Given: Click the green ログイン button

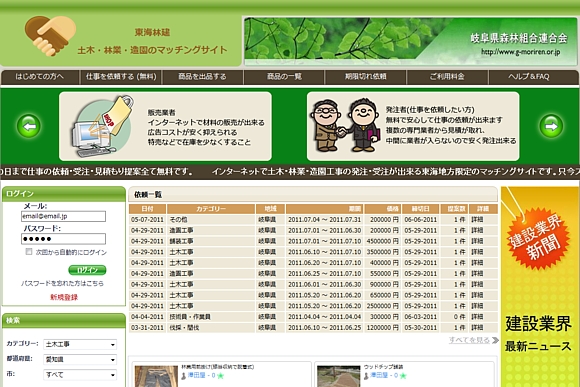Looking at the screenshot, I should pos(87,270).
